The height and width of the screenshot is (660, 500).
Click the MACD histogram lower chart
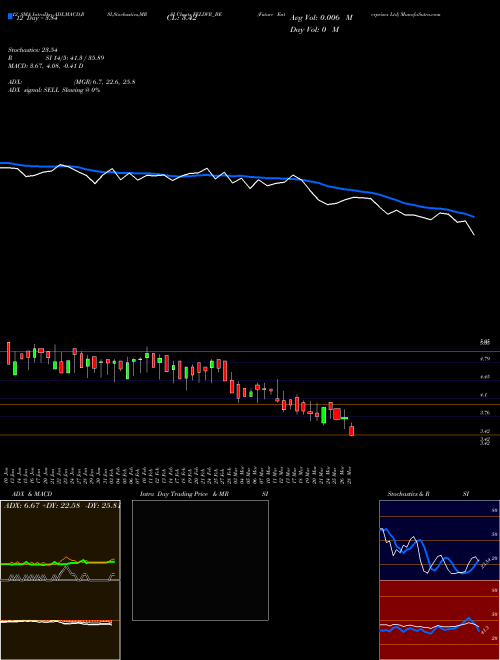click(60, 620)
